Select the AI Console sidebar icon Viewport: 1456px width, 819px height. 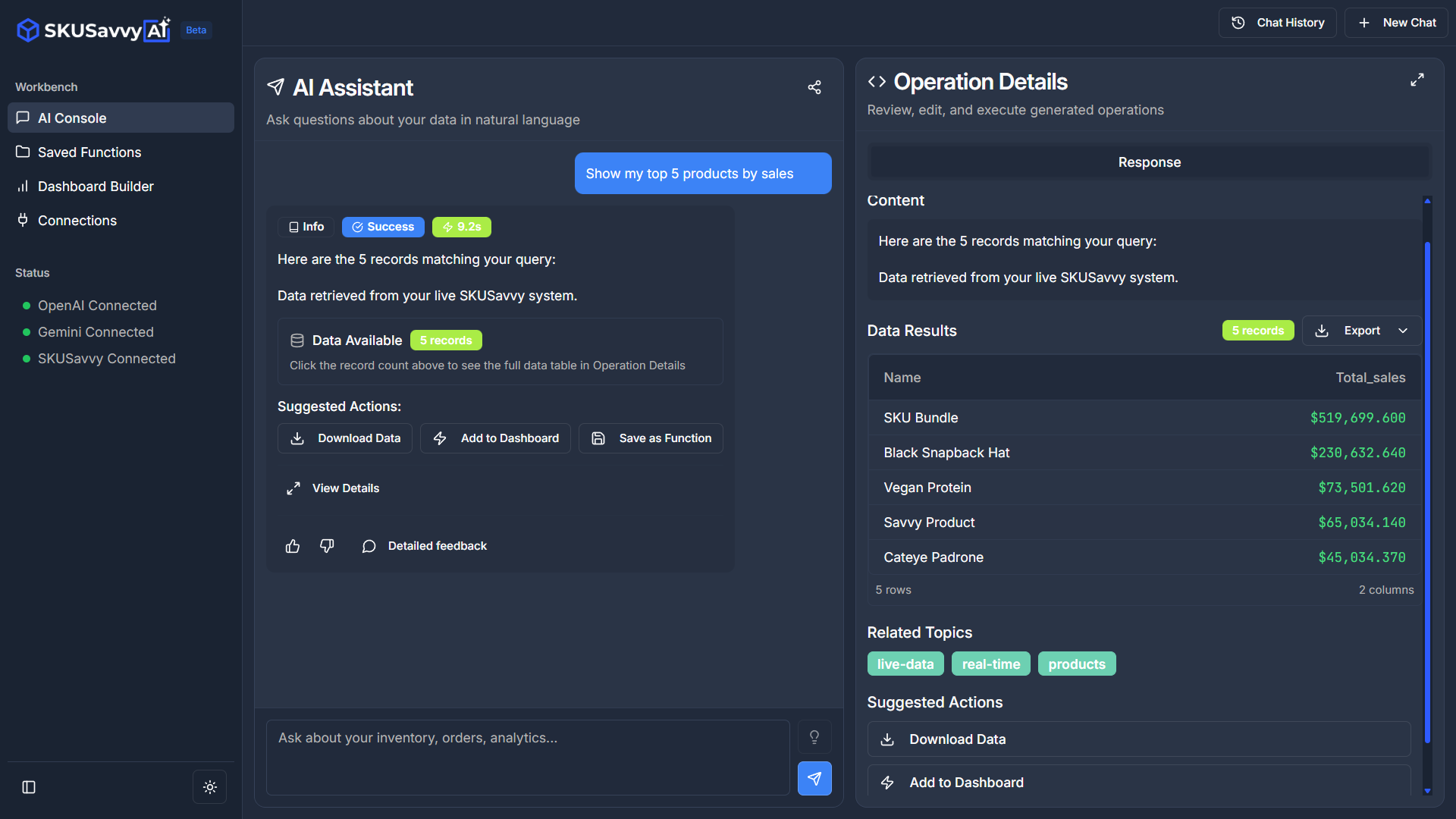coord(23,118)
